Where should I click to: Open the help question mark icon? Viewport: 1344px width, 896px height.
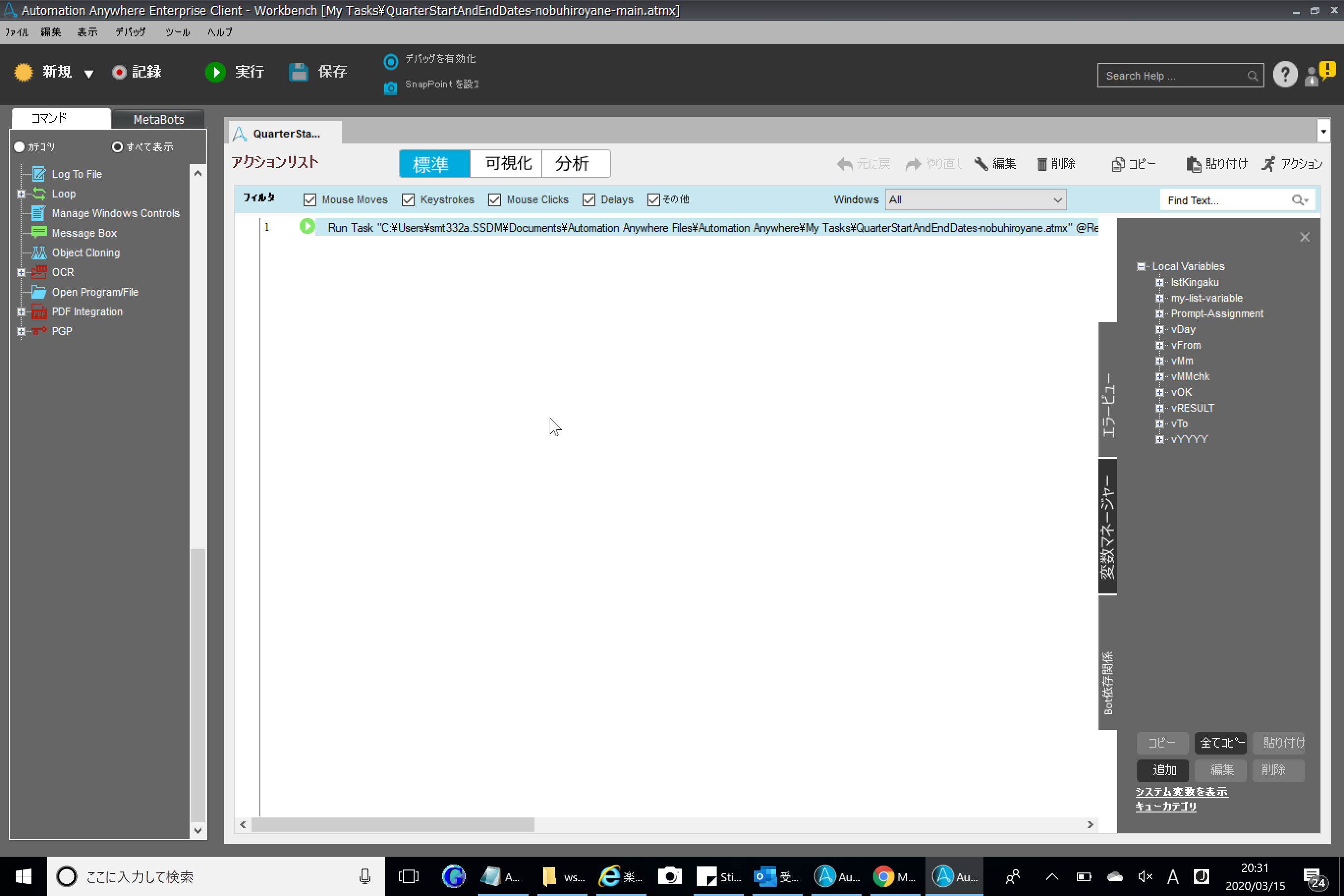(1285, 75)
